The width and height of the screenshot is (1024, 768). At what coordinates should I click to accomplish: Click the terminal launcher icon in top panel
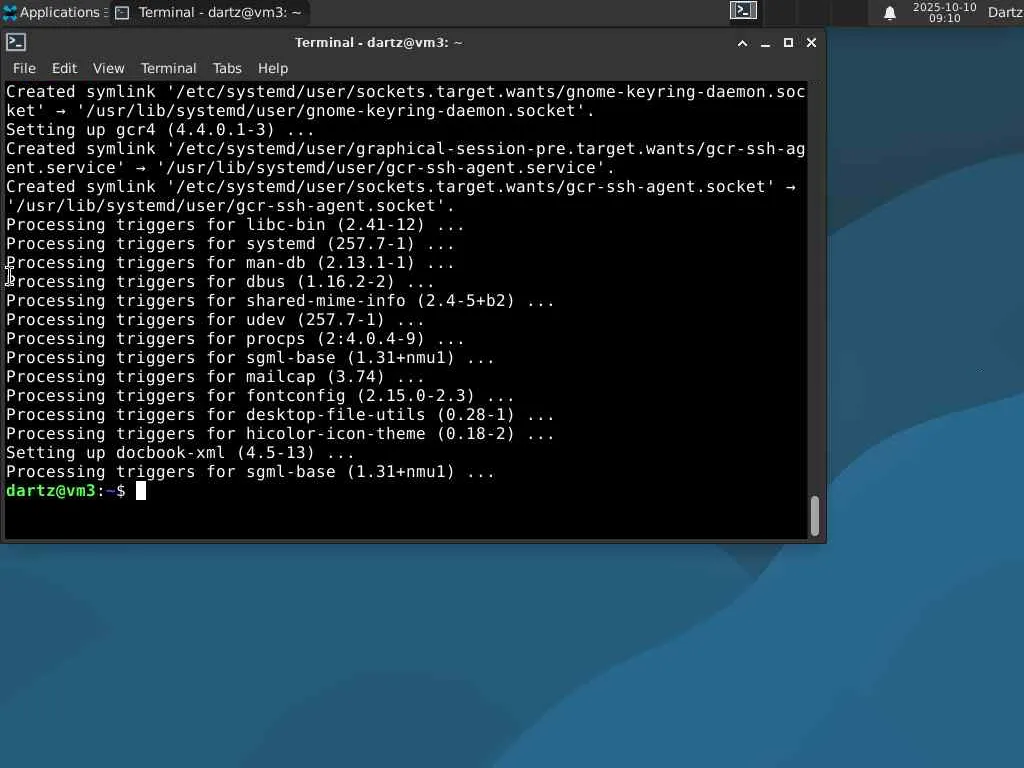[743, 11]
